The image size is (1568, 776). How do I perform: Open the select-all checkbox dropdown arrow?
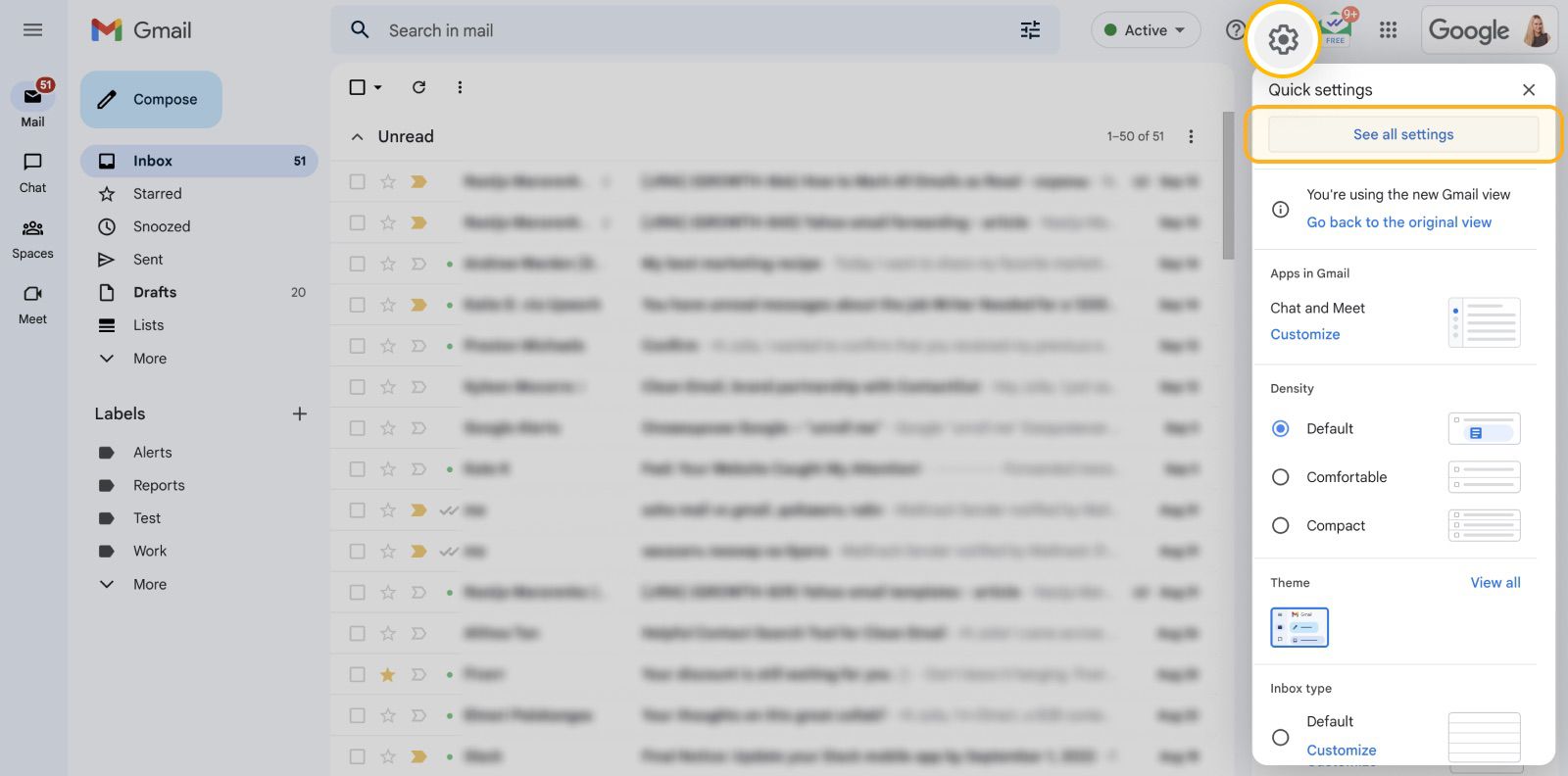pyautogui.click(x=378, y=87)
